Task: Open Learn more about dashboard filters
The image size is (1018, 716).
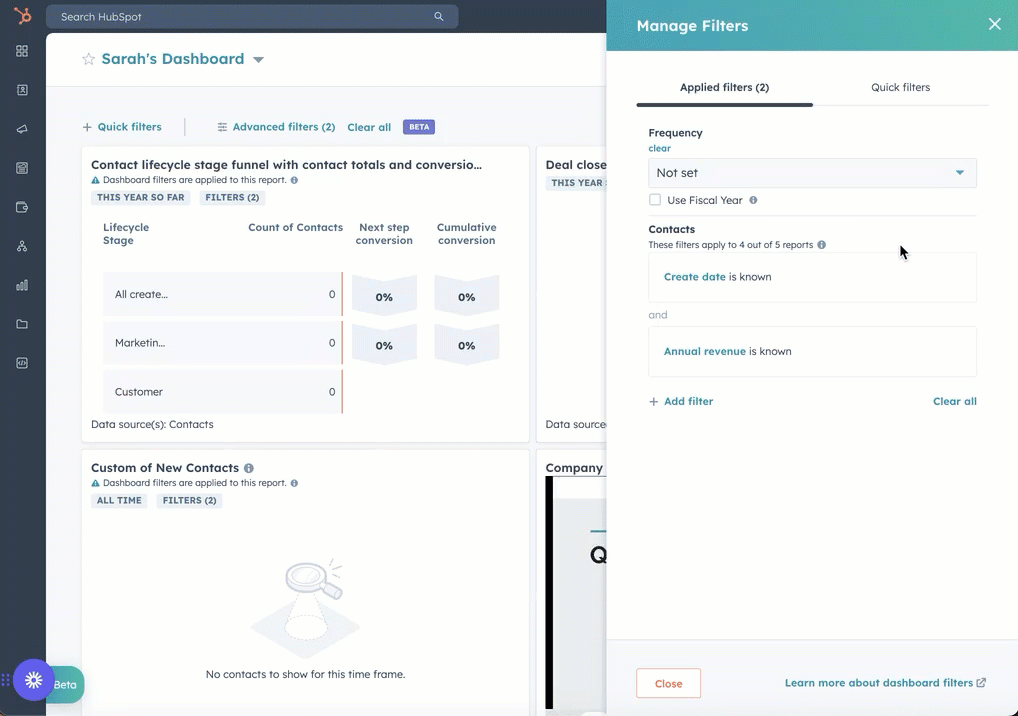Action: tap(879, 682)
